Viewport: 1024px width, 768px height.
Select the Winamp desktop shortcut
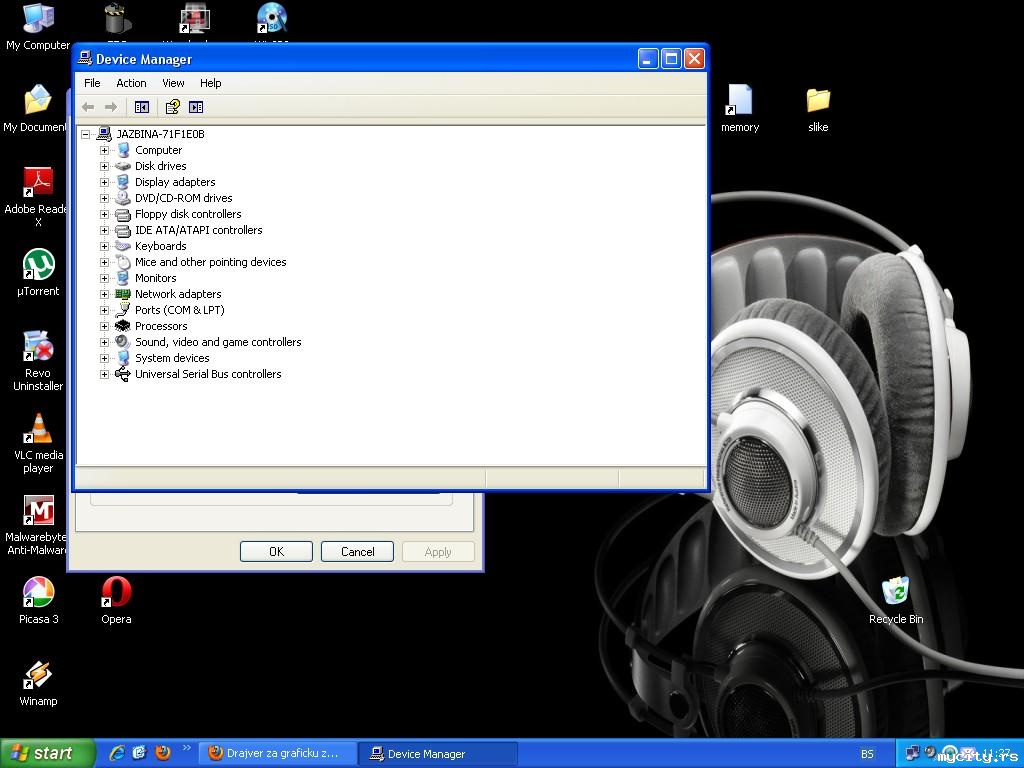tap(38, 676)
